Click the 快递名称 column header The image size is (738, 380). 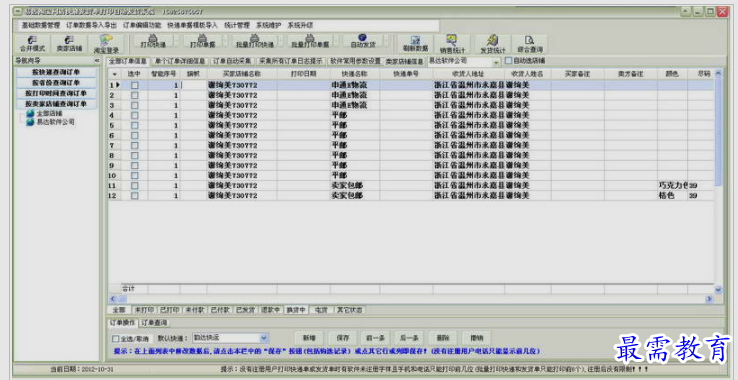coord(355,74)
